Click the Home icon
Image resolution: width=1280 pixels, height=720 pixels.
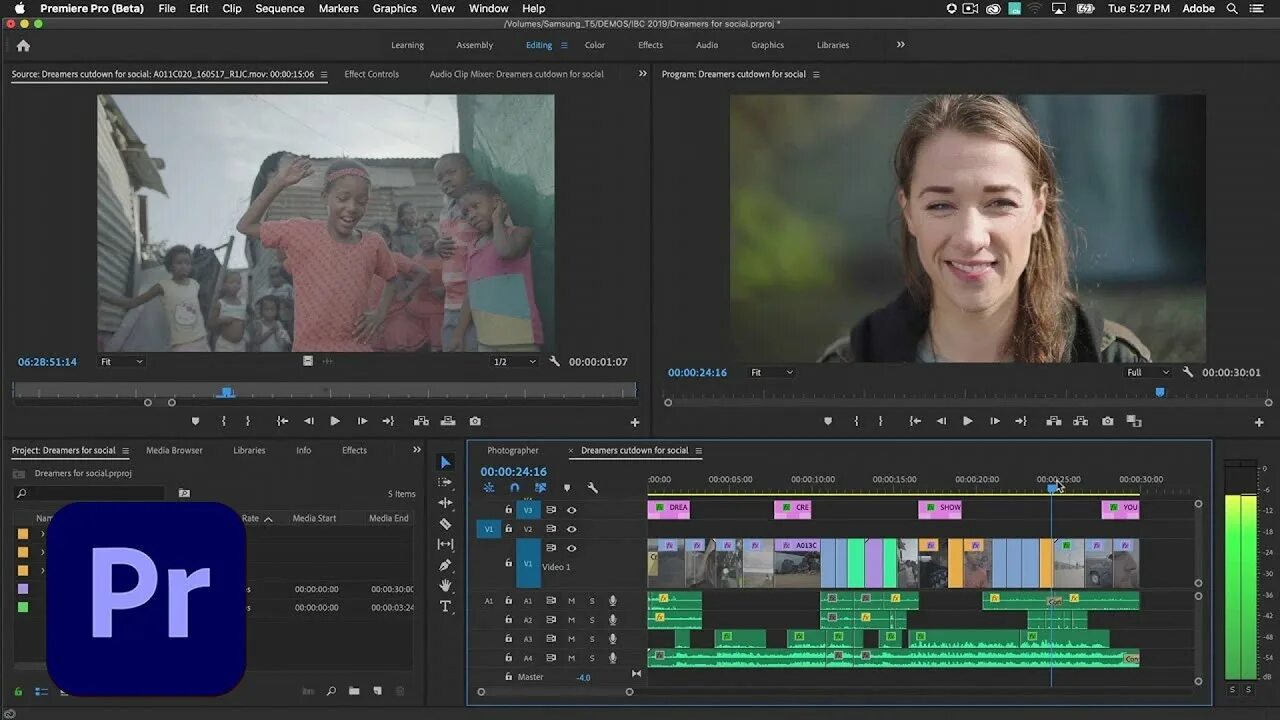point(23,45)
